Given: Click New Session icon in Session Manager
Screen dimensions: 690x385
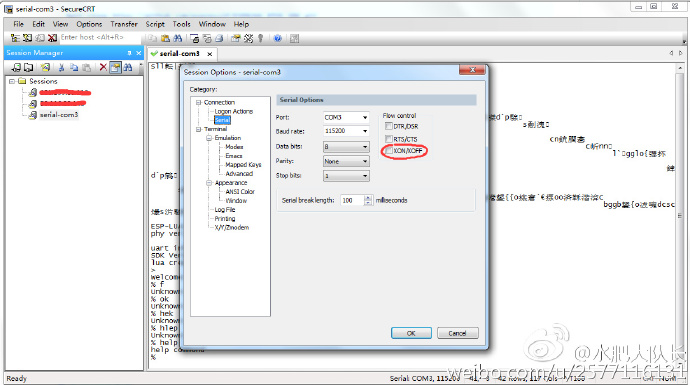Looking at the screenshot, I should pyautogui.click(x=45, y=67).
